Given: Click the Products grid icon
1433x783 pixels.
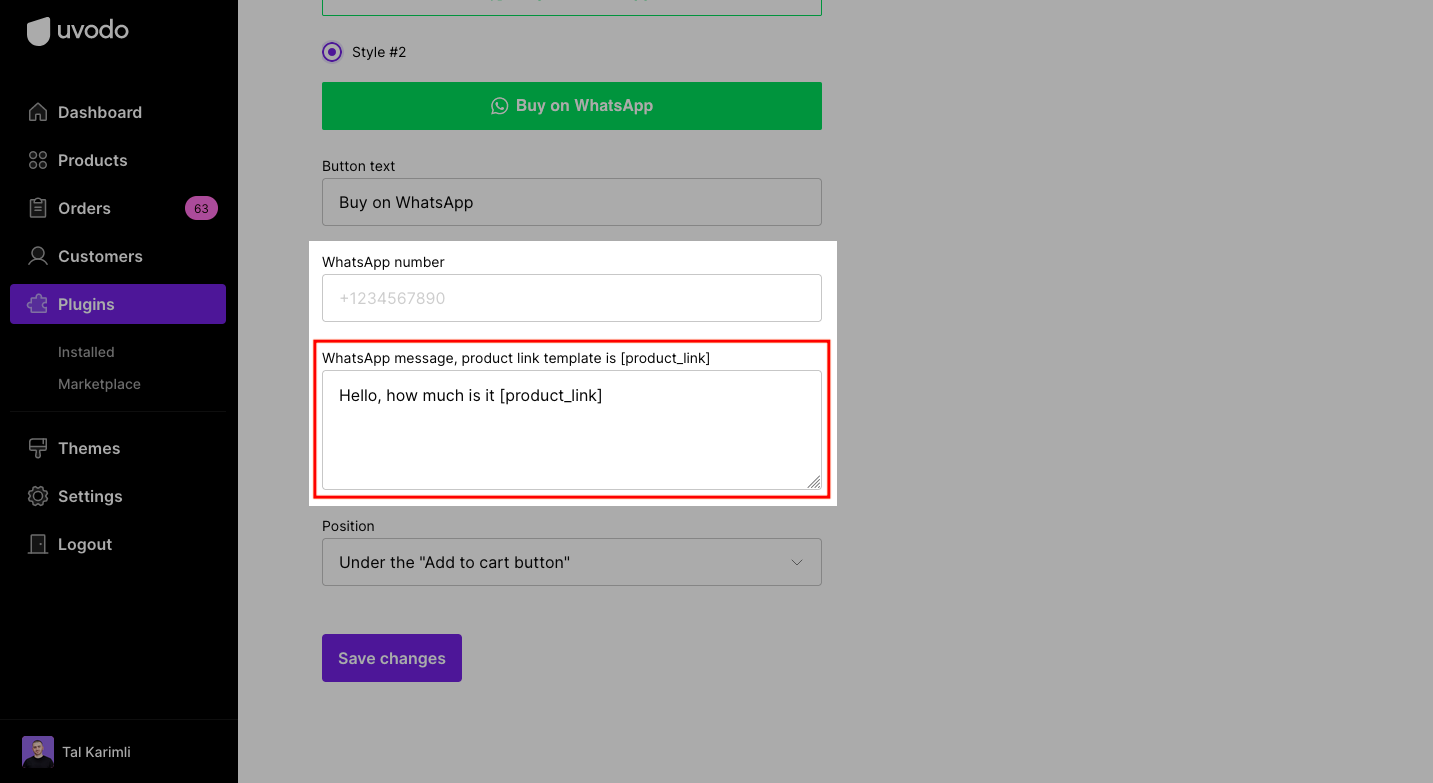Looking at the screenshot, I should 38,160.
